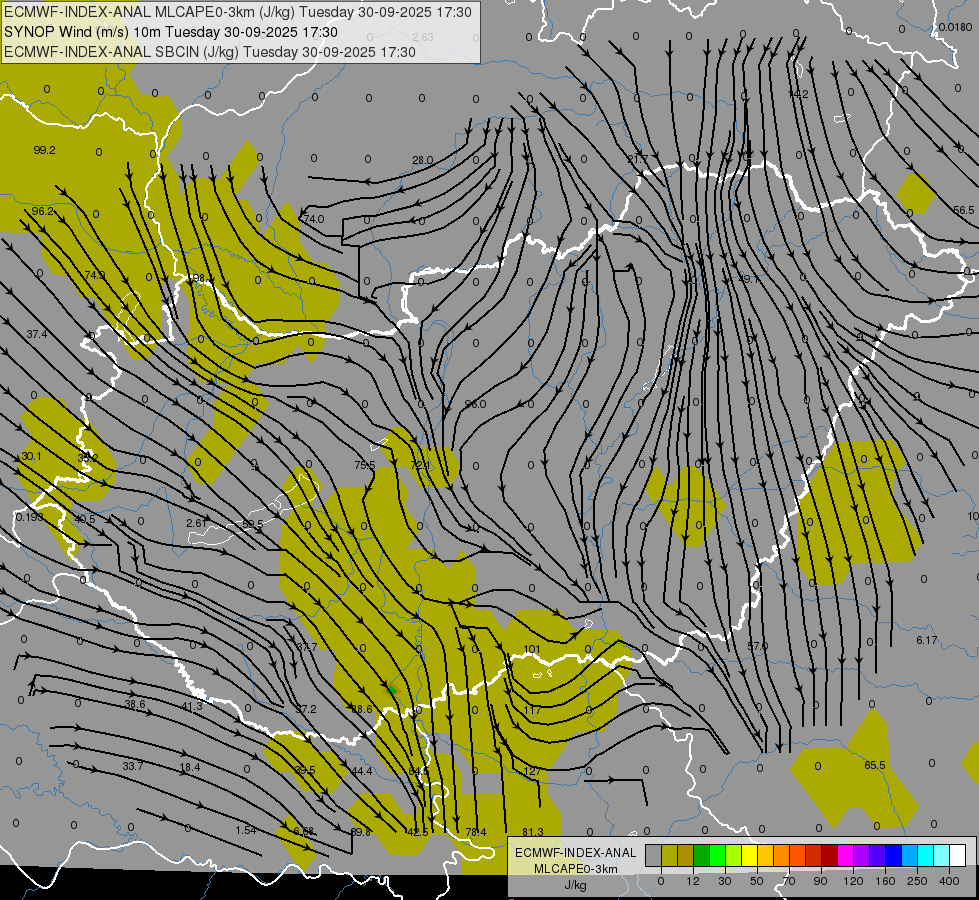Click the map value '78.4'
This screenshot has width=979, height=900.
click(476, 832)
